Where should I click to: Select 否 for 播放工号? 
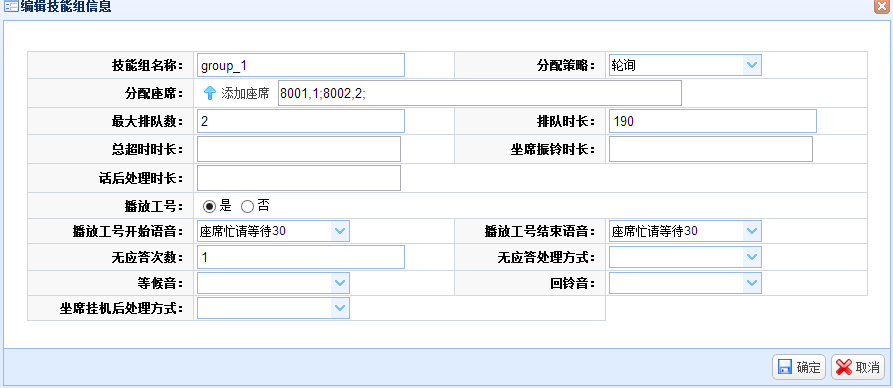247,206
